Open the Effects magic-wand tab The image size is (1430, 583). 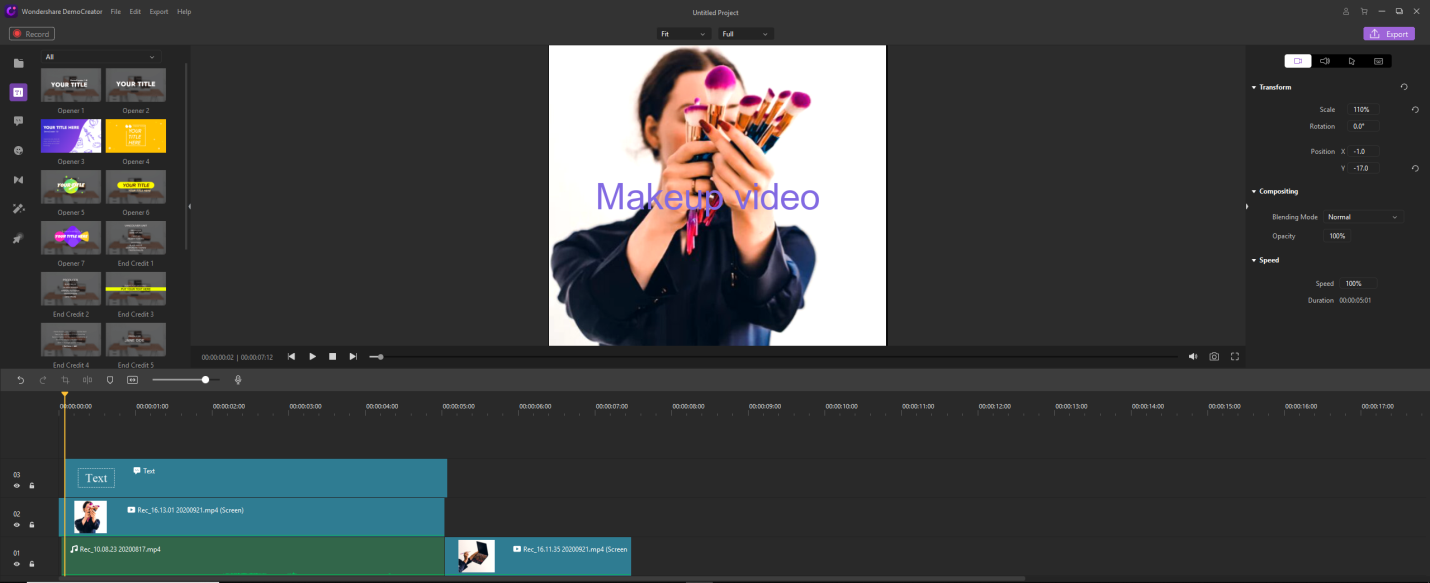(18, 209)
